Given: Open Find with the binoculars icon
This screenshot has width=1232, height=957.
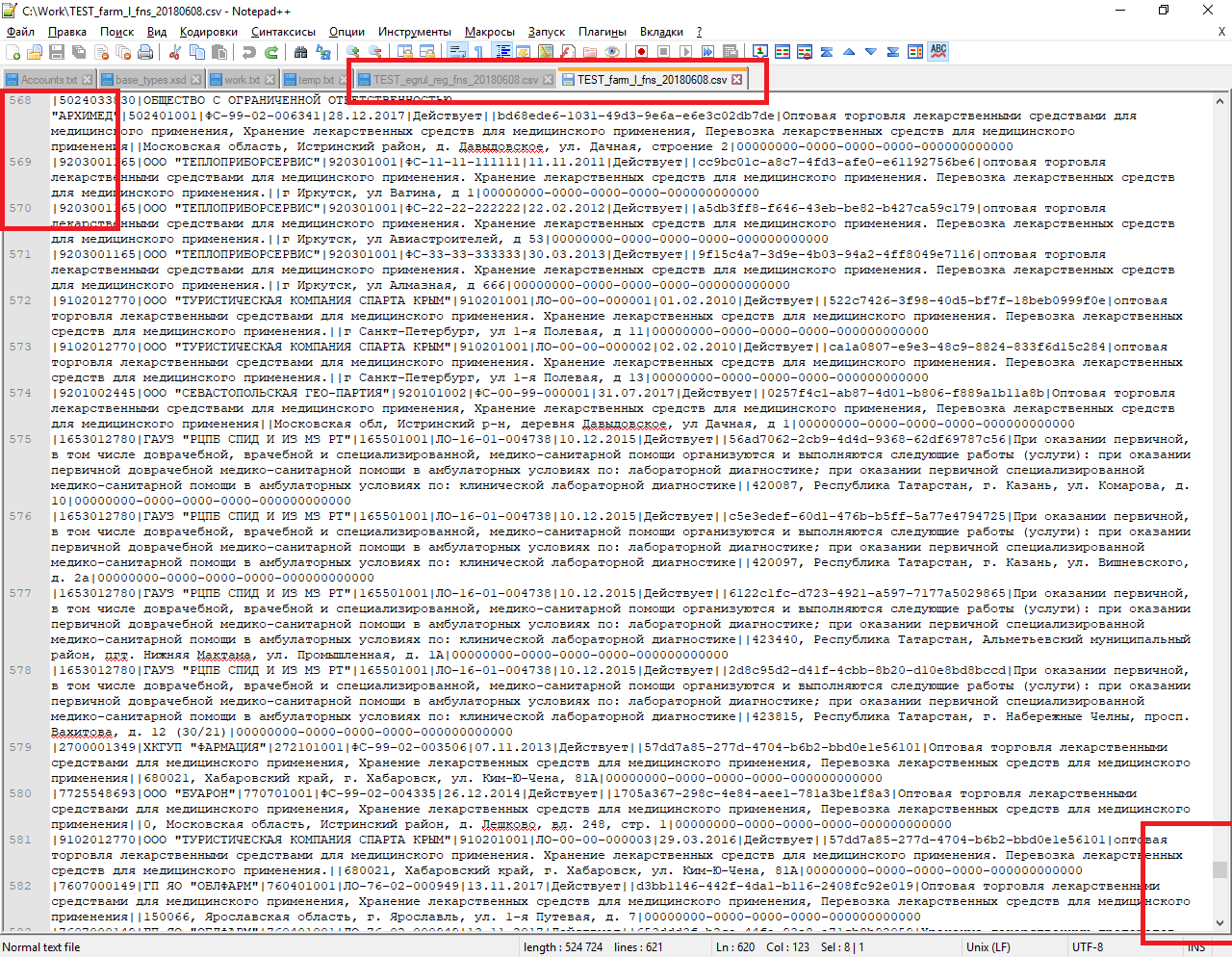Looking at the screenshot, I should tap(300, 52).
